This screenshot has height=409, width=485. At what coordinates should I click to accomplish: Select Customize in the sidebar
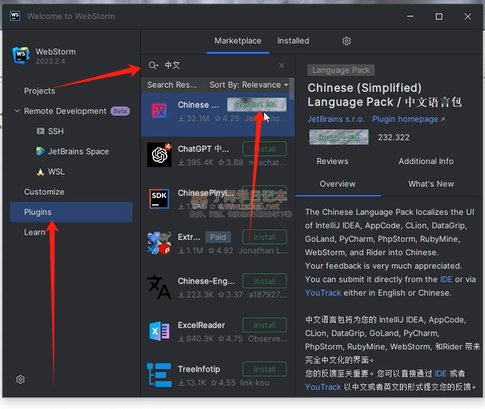(44, 192)
